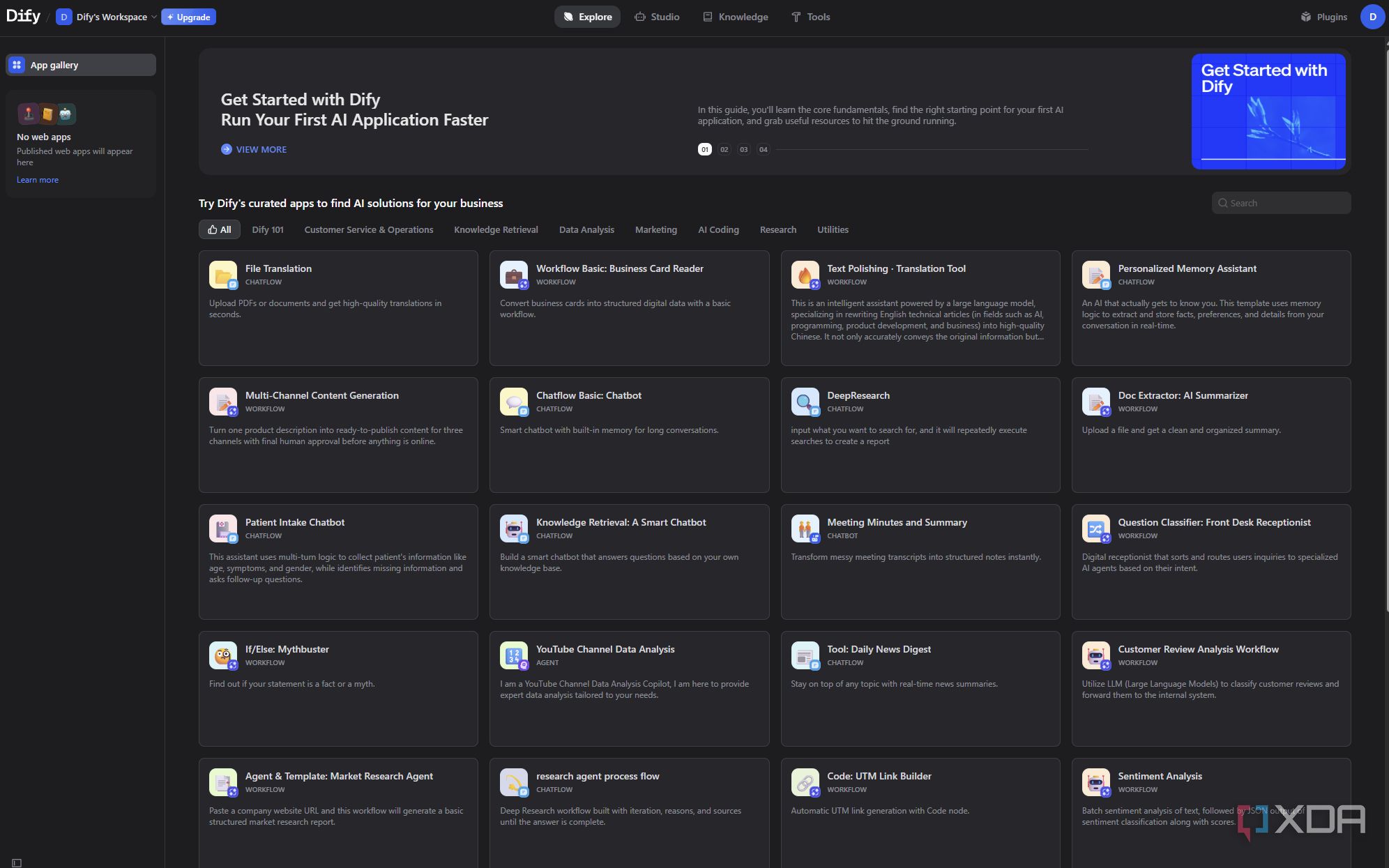This screenshot has width=1389, height=868.
Task: Jump to banner slide 04
Action: [x=763, y=149]
